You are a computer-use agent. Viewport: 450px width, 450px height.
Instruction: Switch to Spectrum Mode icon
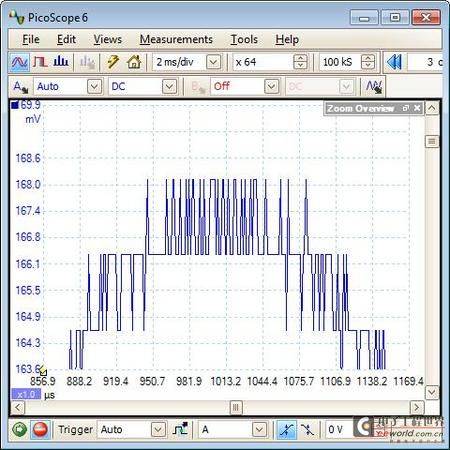61,62
